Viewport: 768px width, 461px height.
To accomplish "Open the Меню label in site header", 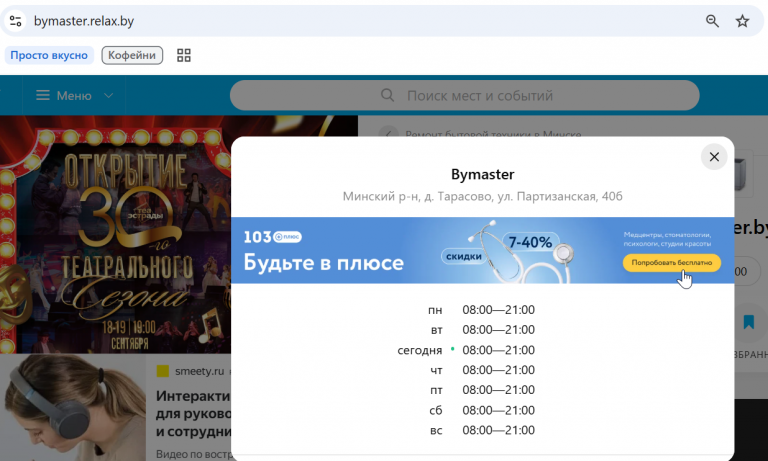I will (x=74, y=96).
